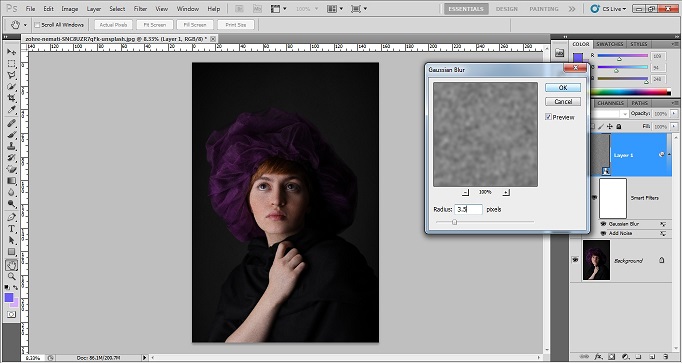Hide the Background layer eye icon
Viewport: 682px width, 363px height.
(575, 260)
